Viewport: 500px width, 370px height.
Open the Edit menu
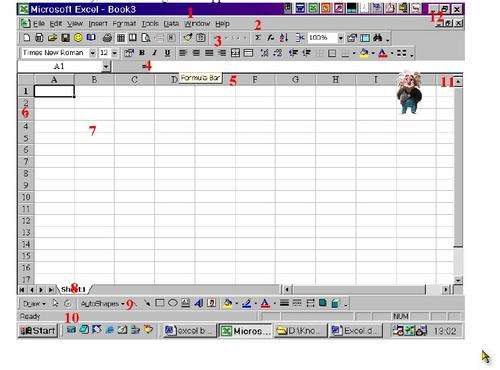coord(56,24)
